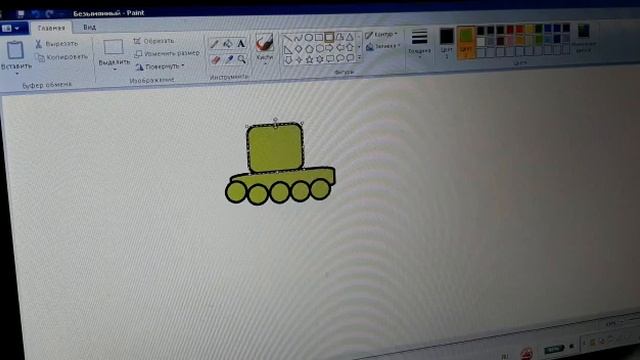Select the Color picker eyedropper tool
This screenshot has height=360, width=640.
pyautogui.click(x=229, y=60)
